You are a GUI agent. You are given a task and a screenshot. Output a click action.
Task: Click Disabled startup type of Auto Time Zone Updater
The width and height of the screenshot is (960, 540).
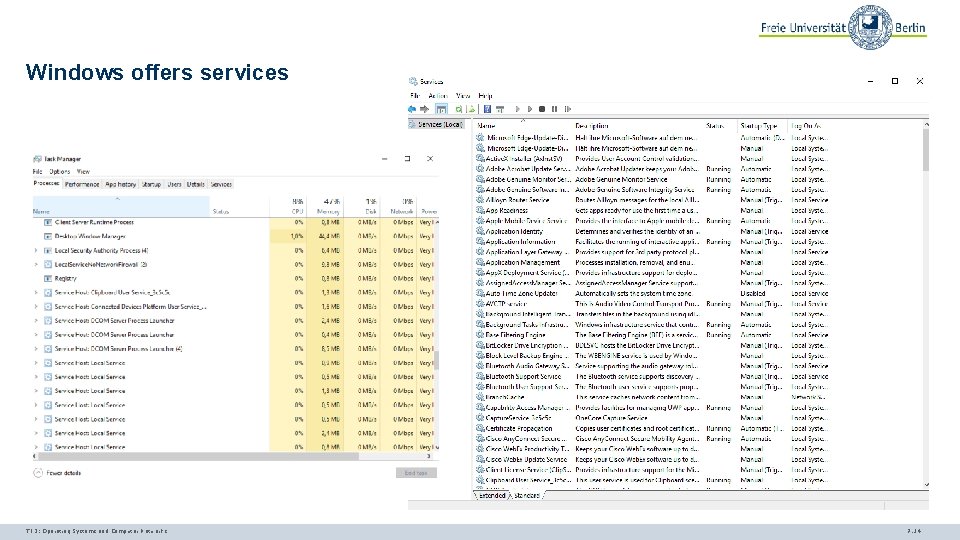coord(752,293)
